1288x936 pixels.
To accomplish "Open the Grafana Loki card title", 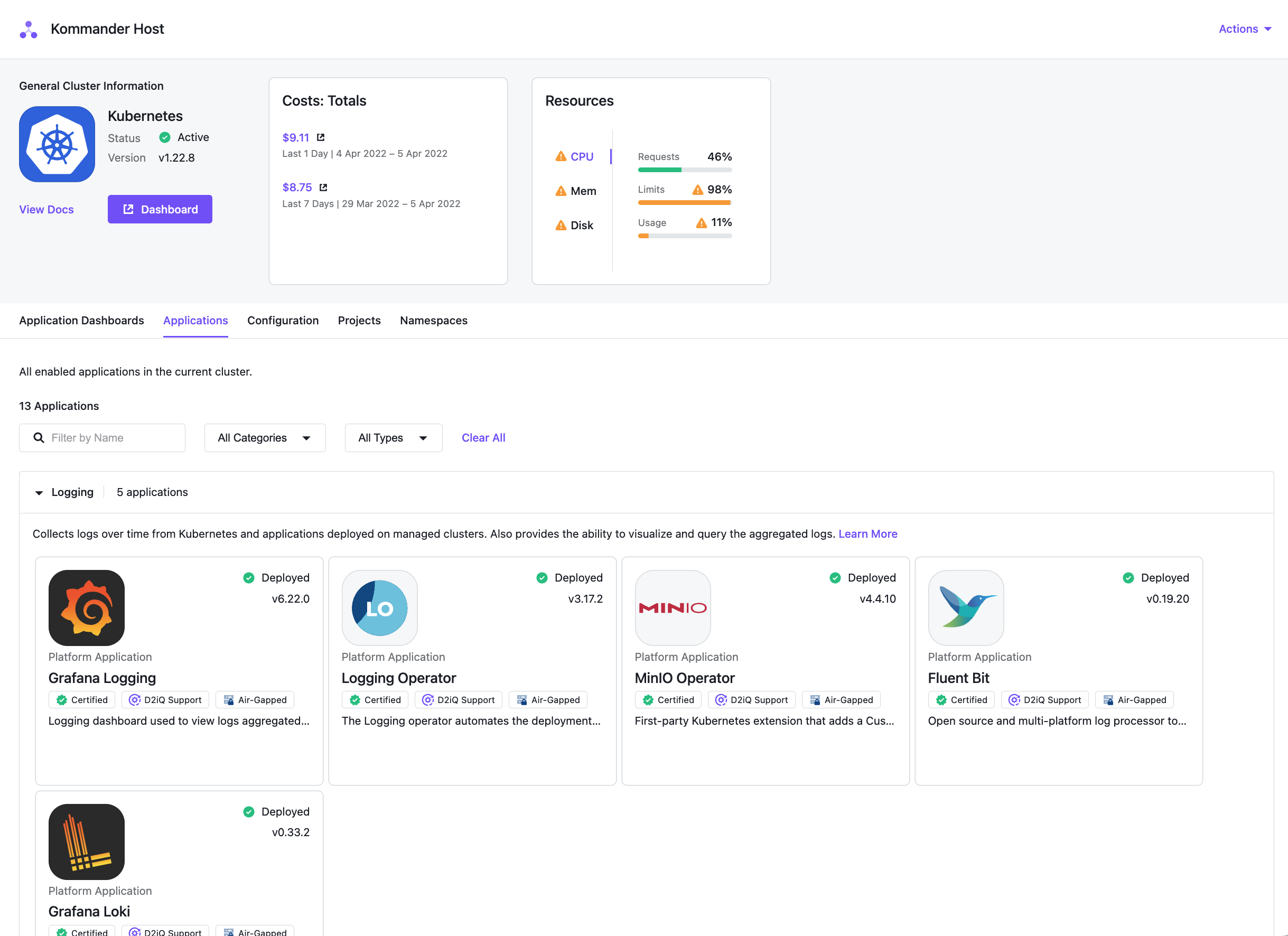I will tap(89, 912).
